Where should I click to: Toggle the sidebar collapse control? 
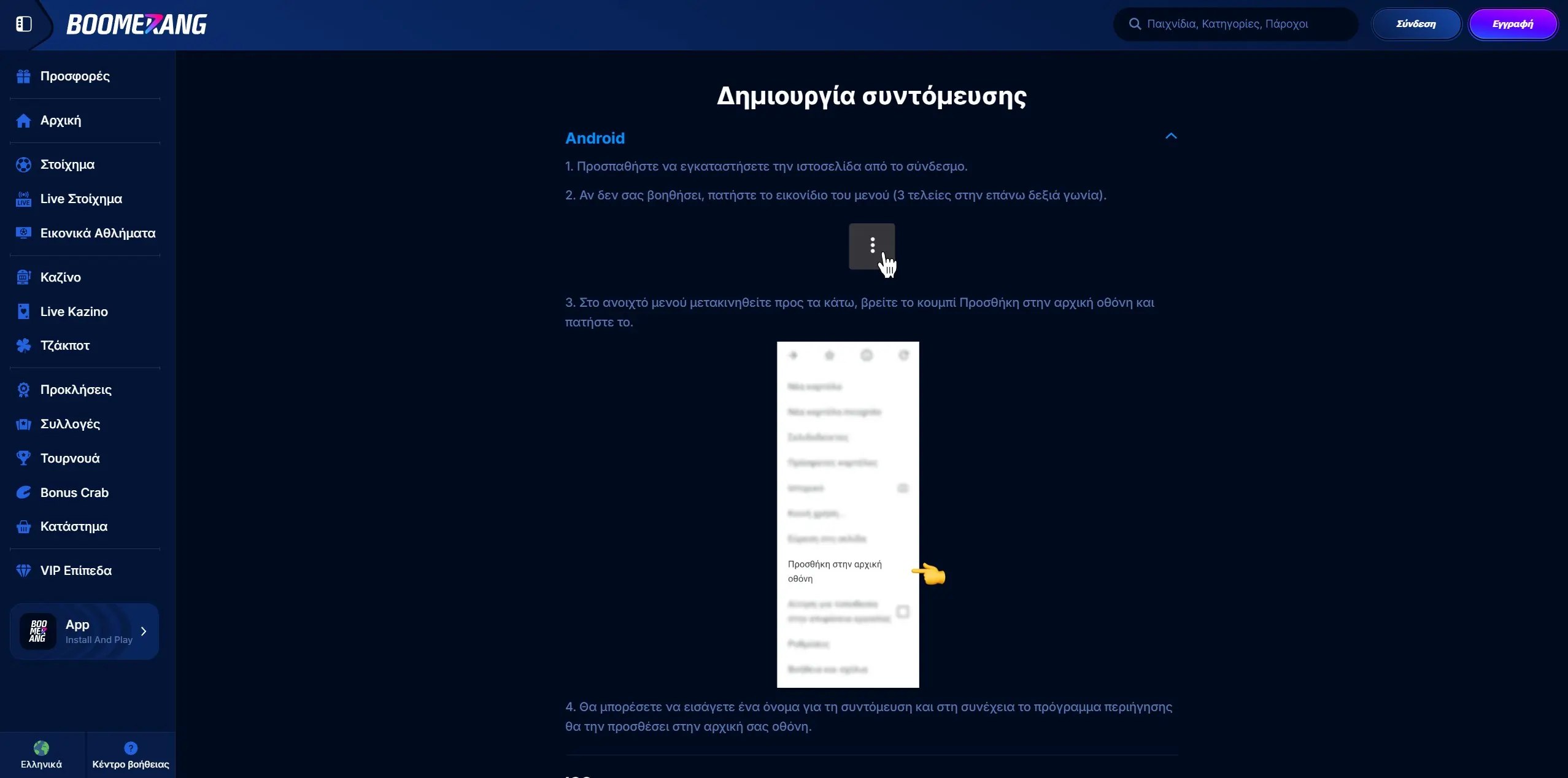point(25,24)
